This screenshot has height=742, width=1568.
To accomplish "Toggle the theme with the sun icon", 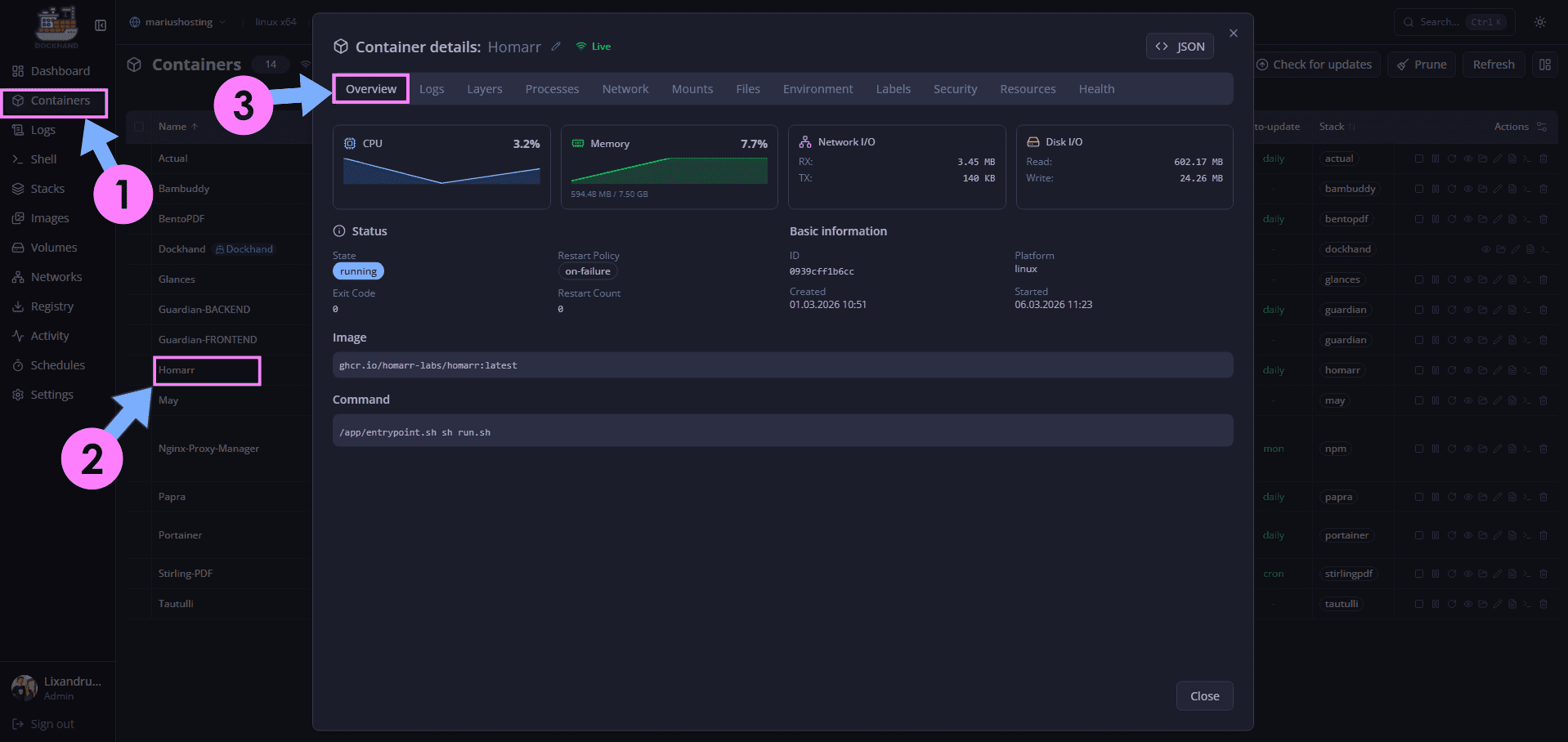I will point(1540,22).
